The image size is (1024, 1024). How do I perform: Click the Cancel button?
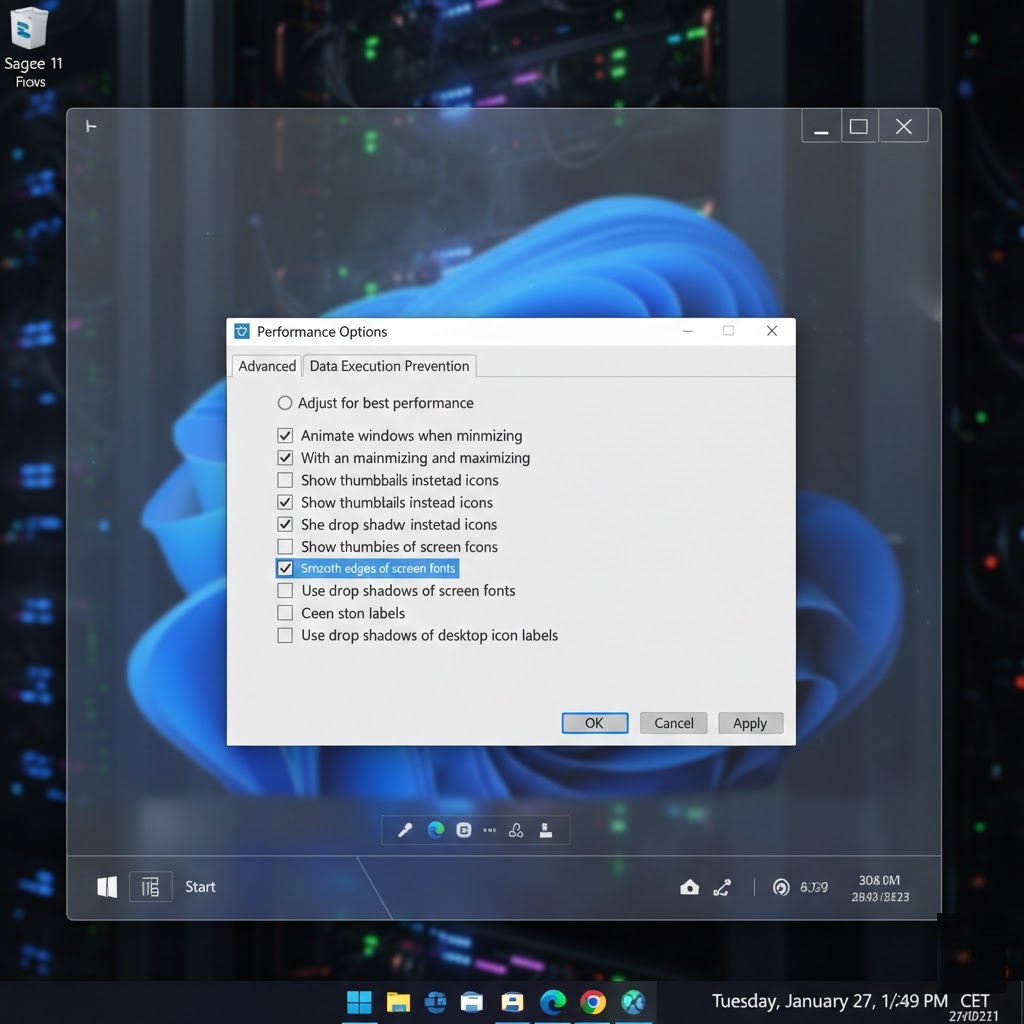673,723
